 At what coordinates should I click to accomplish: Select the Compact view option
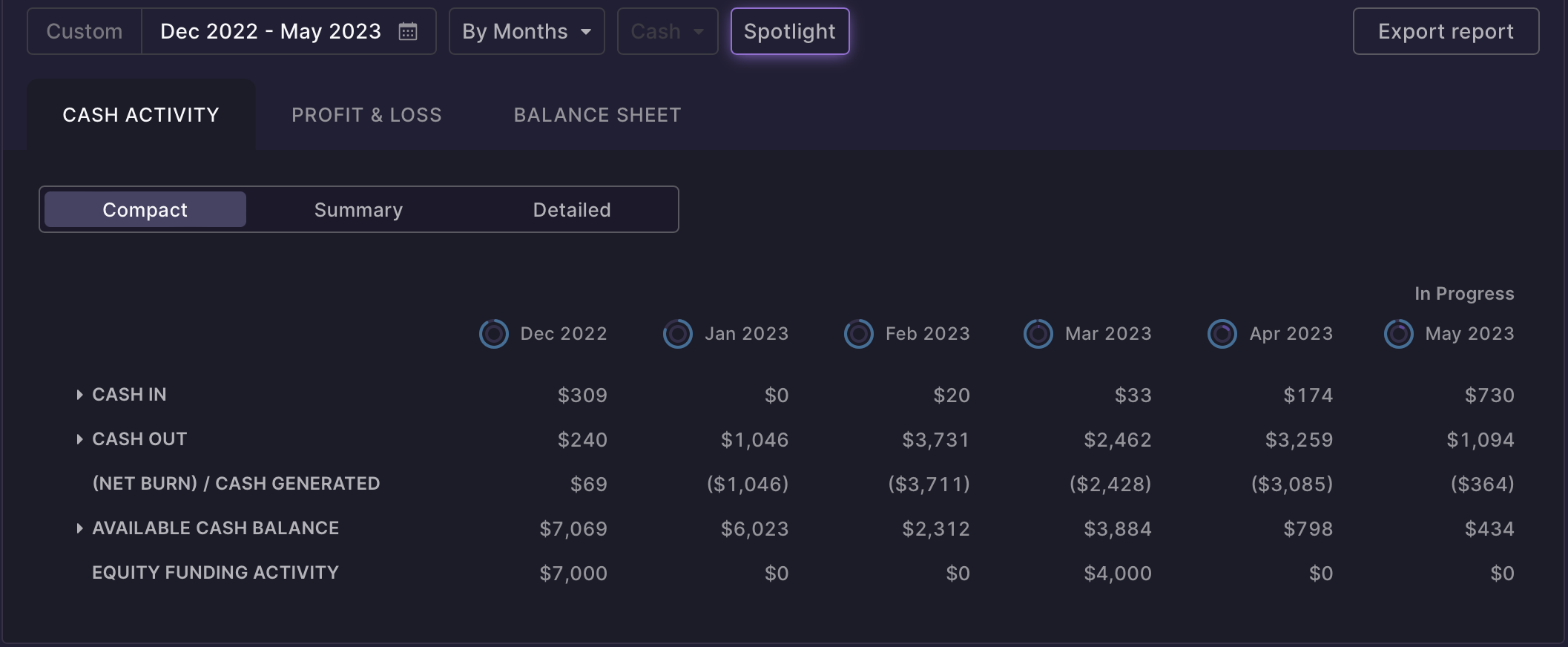pos(145,210)
